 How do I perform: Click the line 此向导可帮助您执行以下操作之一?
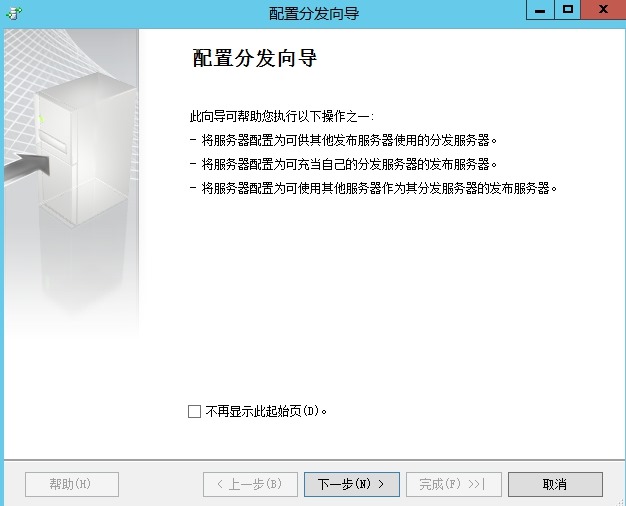(x=281, y=117)
